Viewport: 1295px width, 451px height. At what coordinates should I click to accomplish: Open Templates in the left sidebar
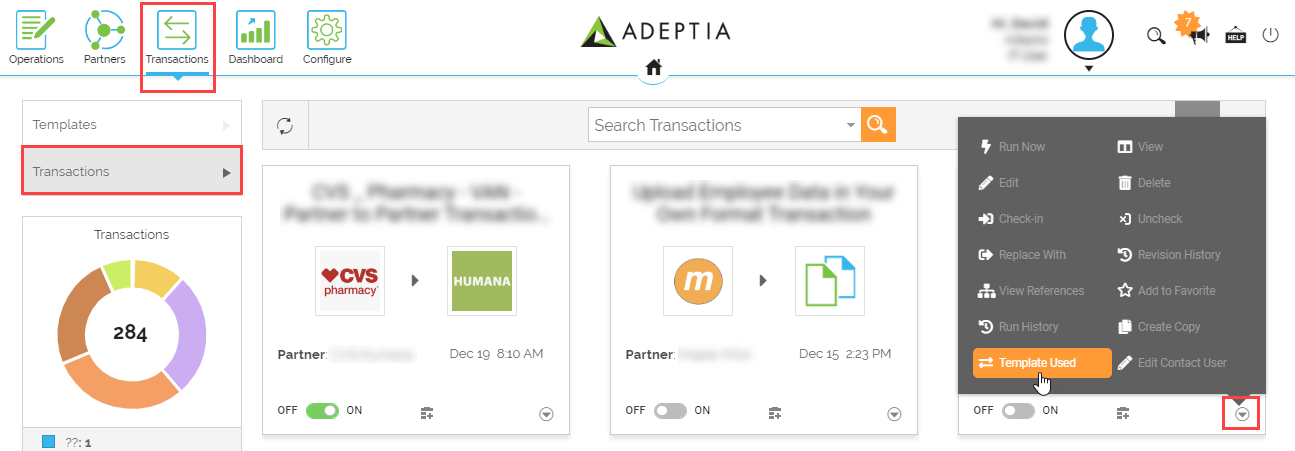point(131,125)
